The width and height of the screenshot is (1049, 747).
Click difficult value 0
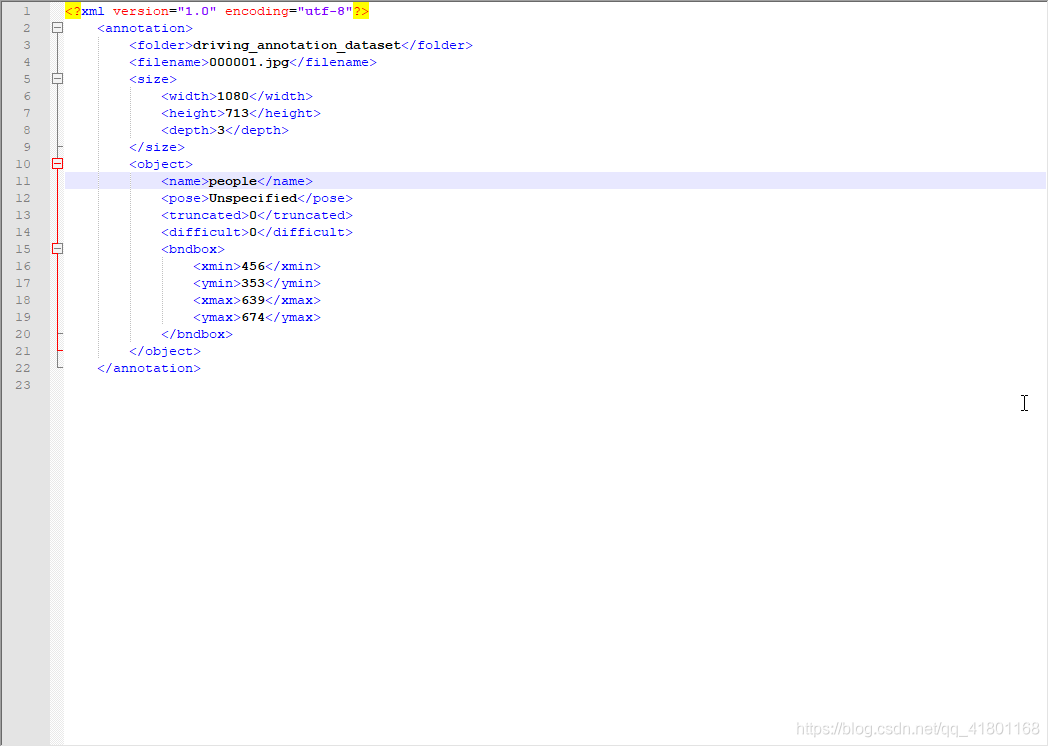click(253, 232)
